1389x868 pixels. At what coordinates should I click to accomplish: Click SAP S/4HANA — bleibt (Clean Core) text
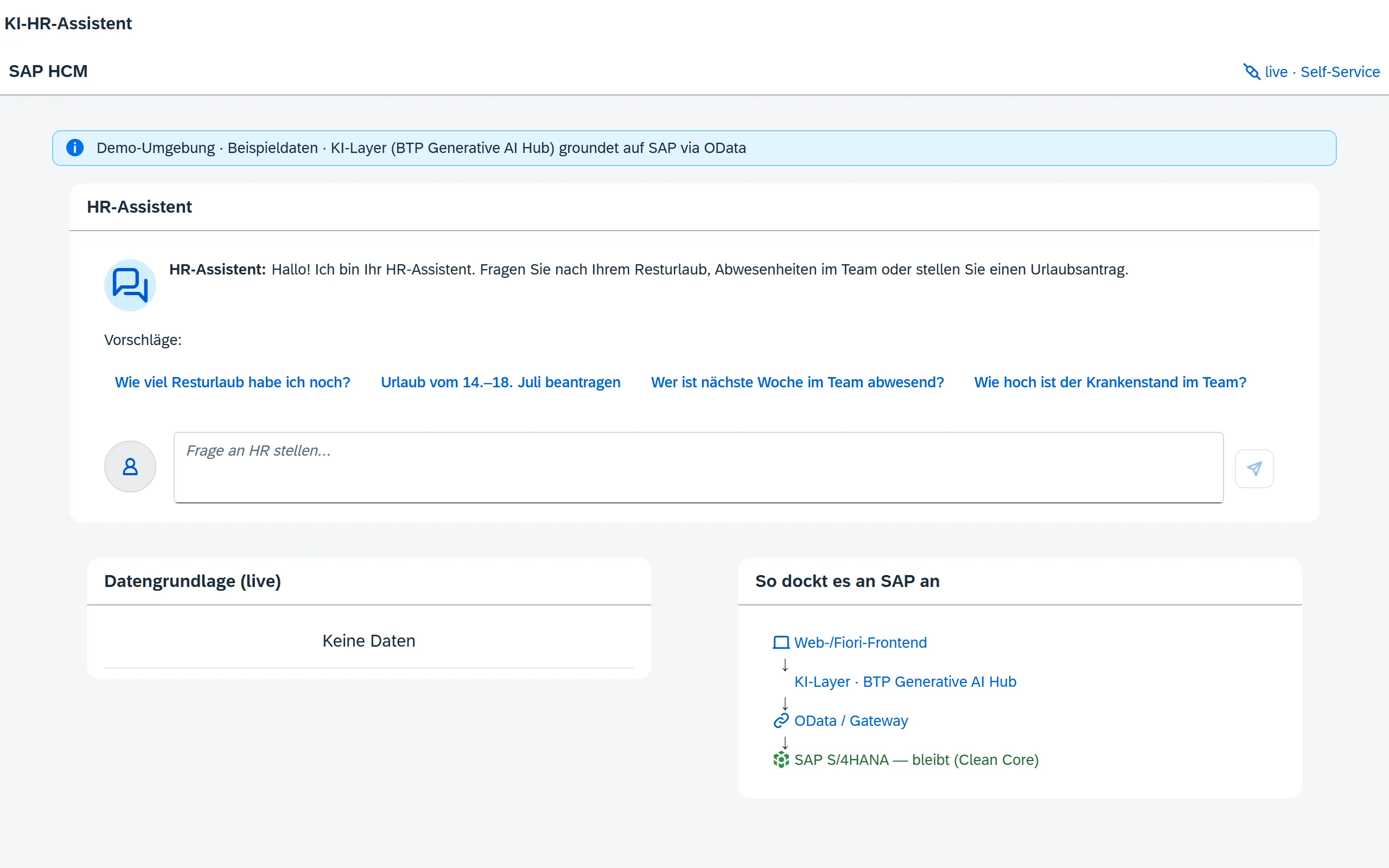(916, 759)
